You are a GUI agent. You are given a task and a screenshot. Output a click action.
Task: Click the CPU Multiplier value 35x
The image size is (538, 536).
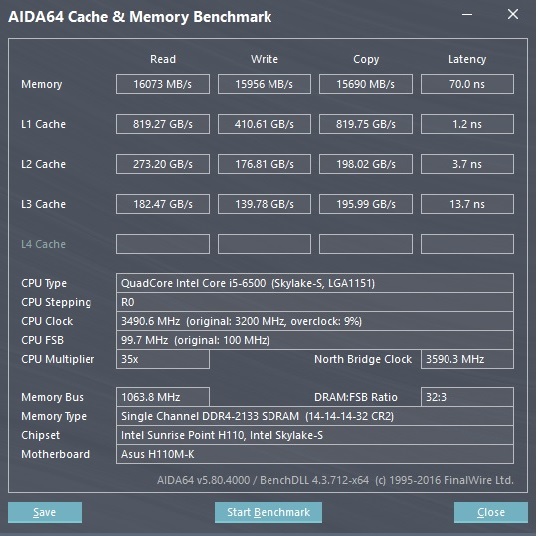pos(163,359)
